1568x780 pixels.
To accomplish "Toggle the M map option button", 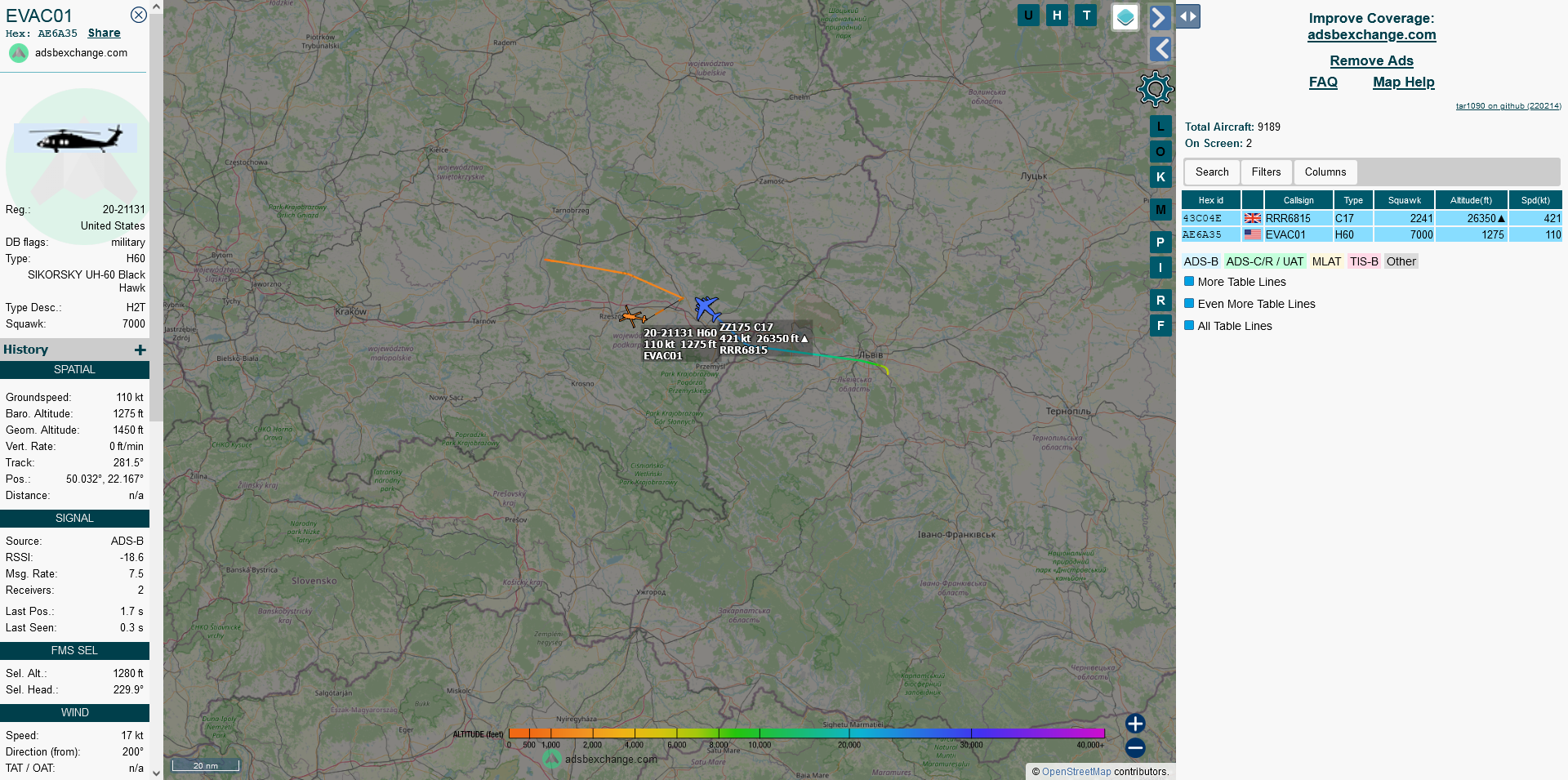I will [1160, 210].
